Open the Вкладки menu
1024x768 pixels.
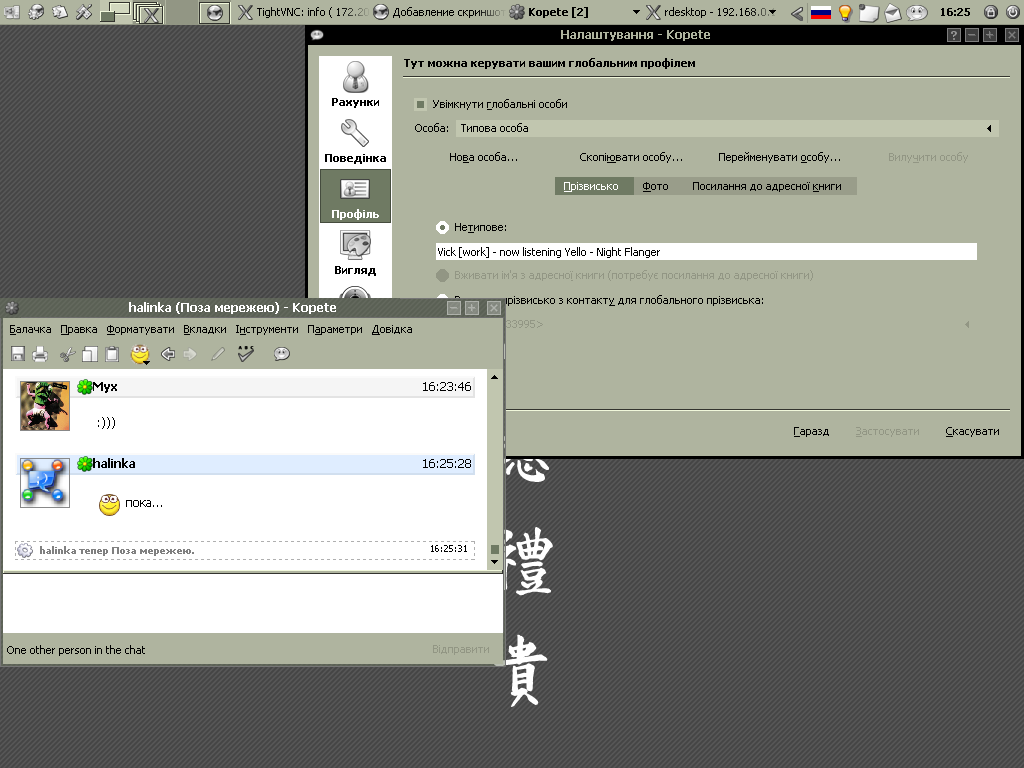click(x=204, y=329)
